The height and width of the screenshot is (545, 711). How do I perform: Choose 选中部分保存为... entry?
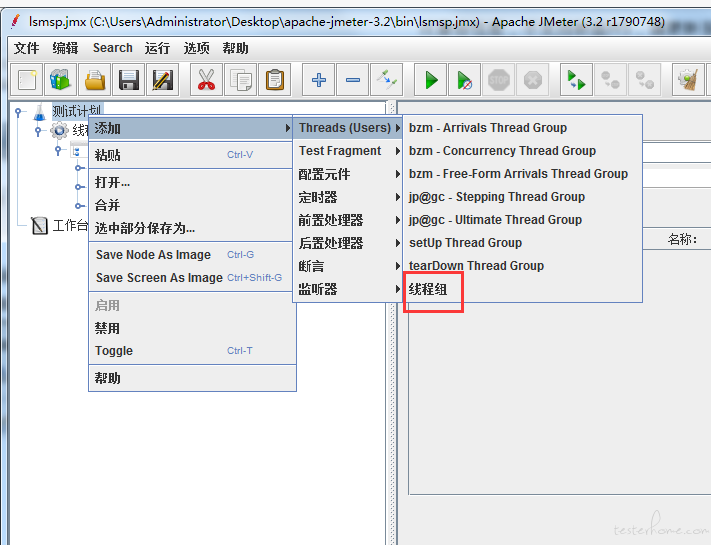pyautogui.click(x=191, y=228)
